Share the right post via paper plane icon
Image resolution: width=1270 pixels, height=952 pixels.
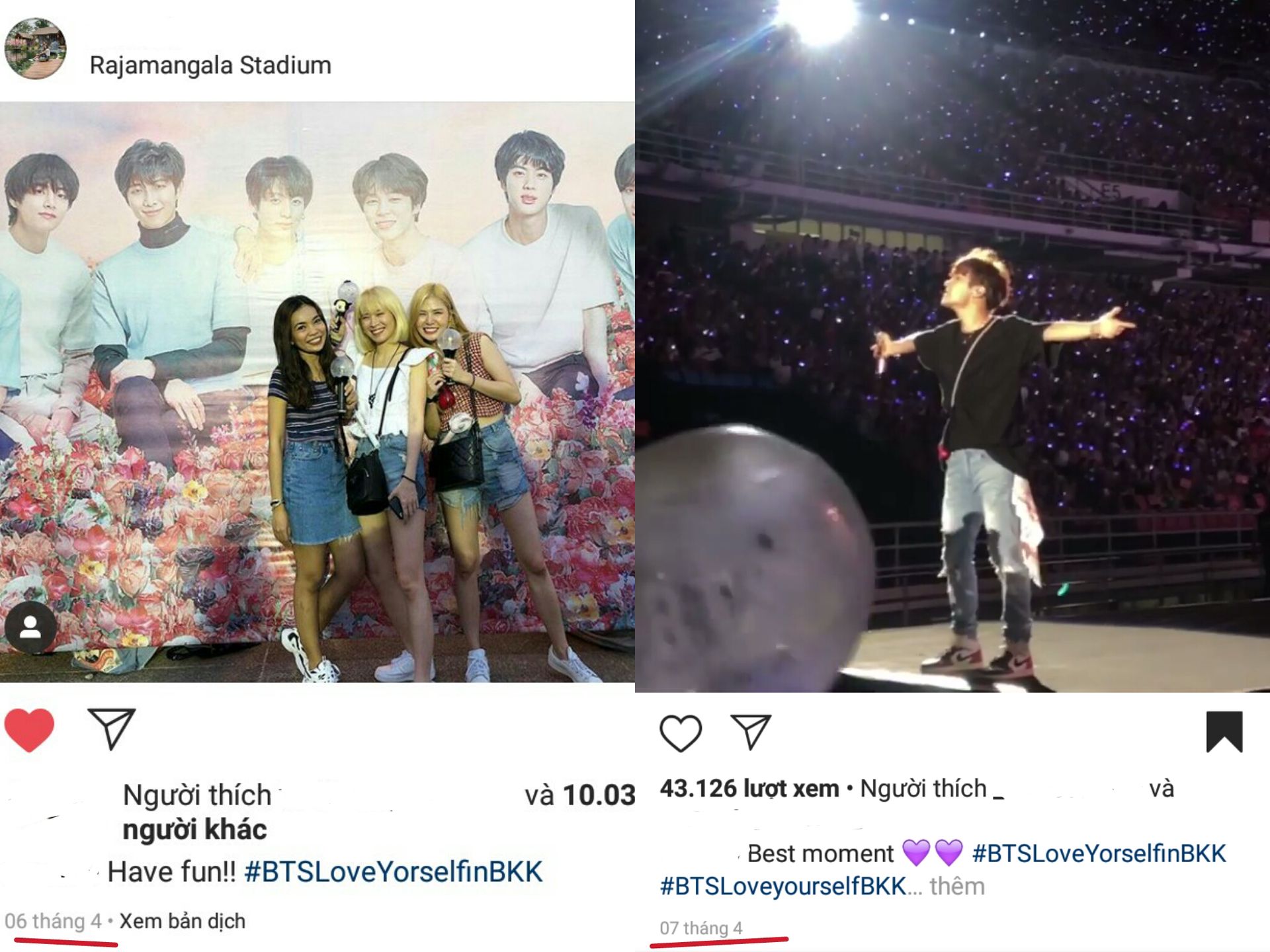[751, 733]
